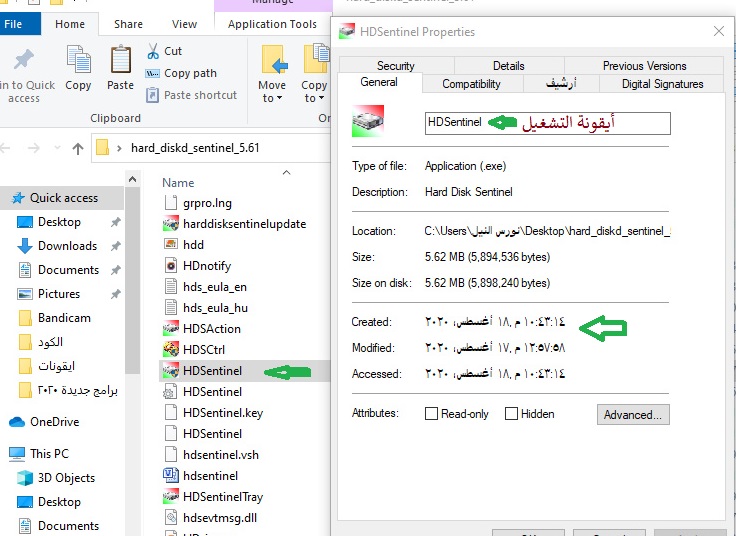Screen dimensions: 736x536
Task: Open the harddisksentinelupdate file icon
Action: pos(170,224)
